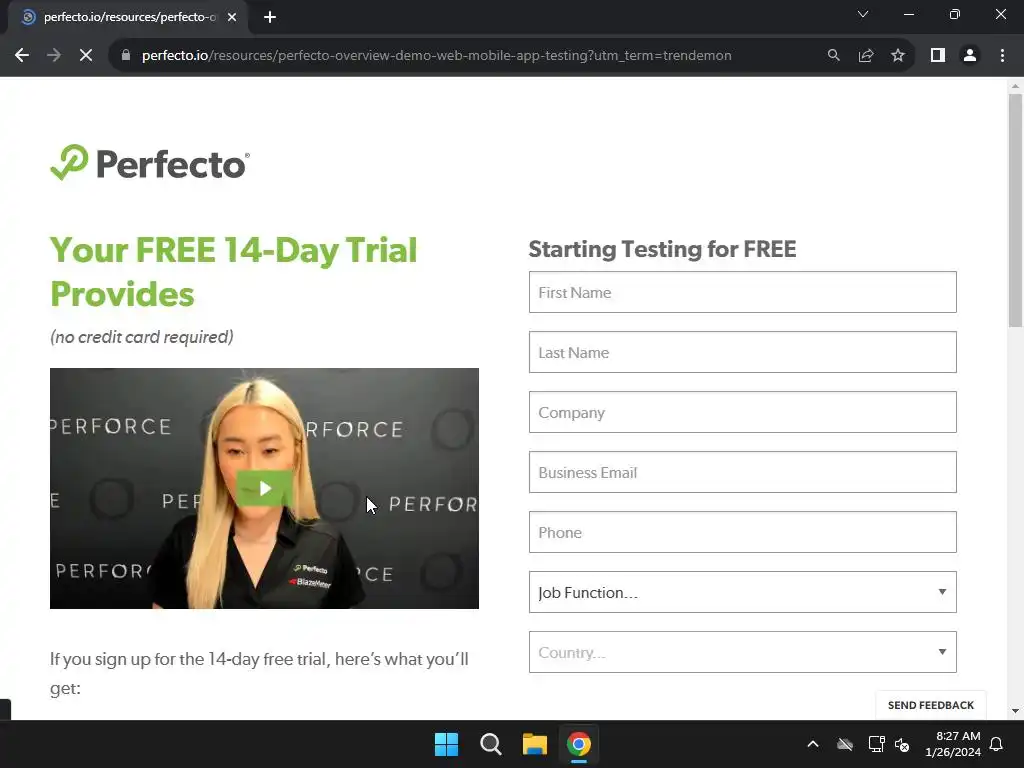The height and width of the screenshot is (768, 1024).
Task: View site information via lock icon
Action: (126, 56)
